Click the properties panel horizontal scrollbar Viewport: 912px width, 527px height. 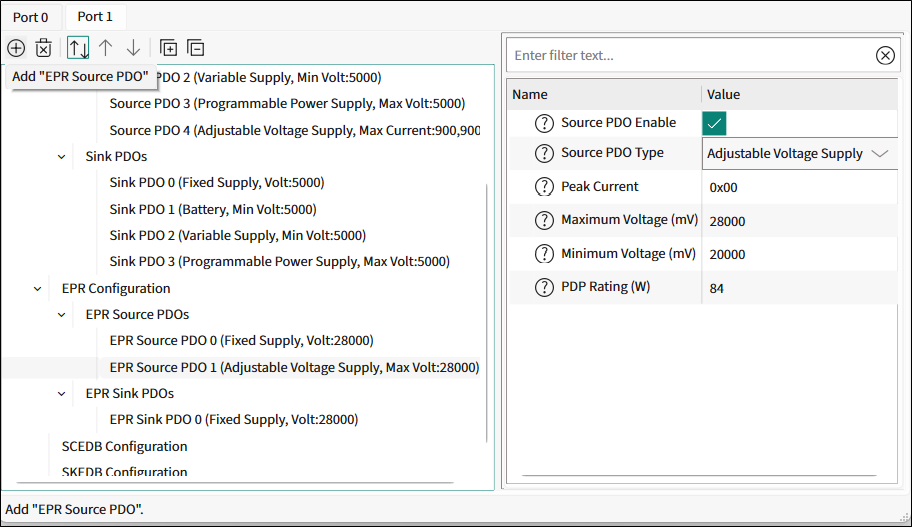699,475
